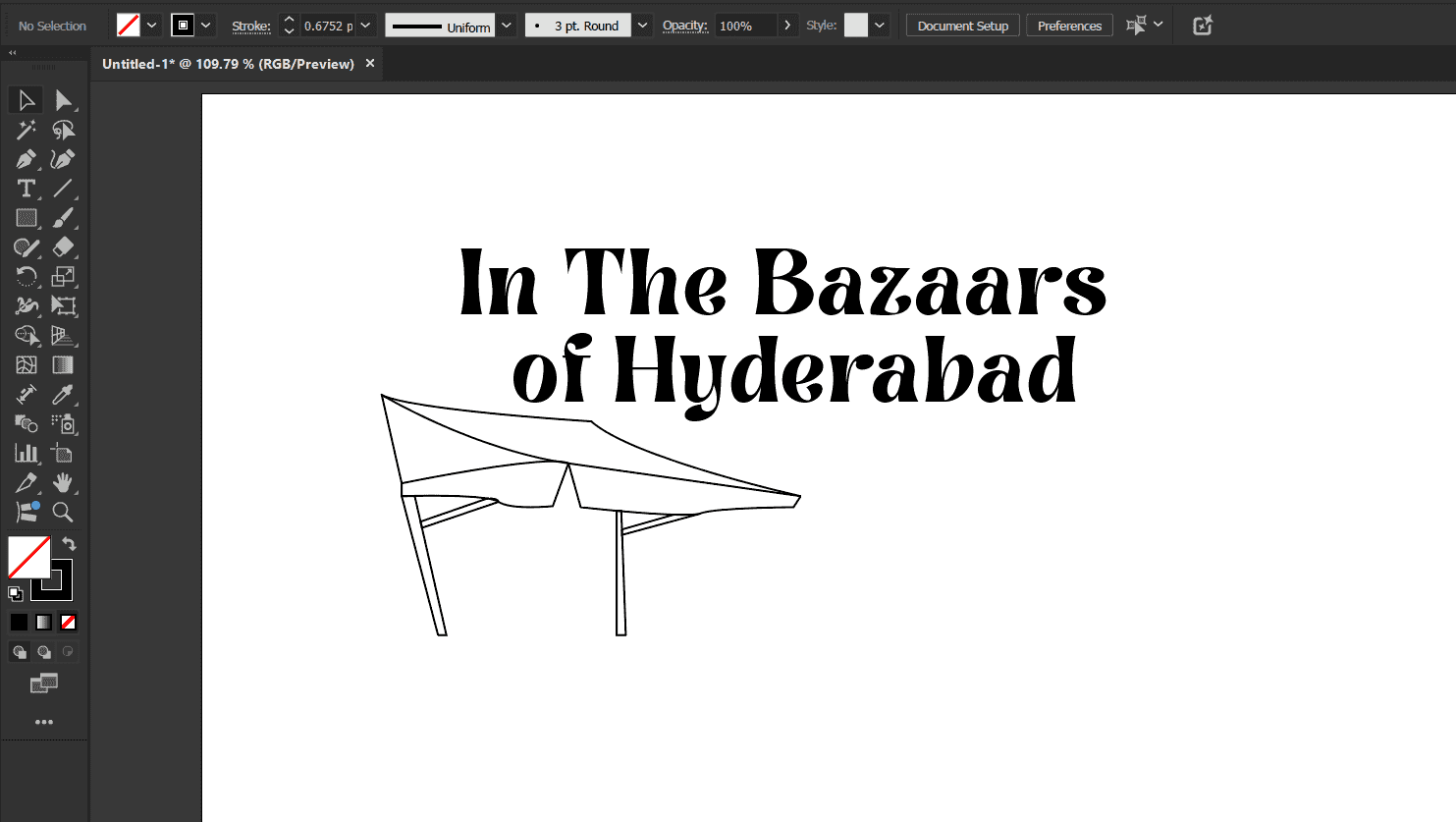Select the Width/Warp tool
Screen dimensions: 1456x822
click(x=27, y=306)
